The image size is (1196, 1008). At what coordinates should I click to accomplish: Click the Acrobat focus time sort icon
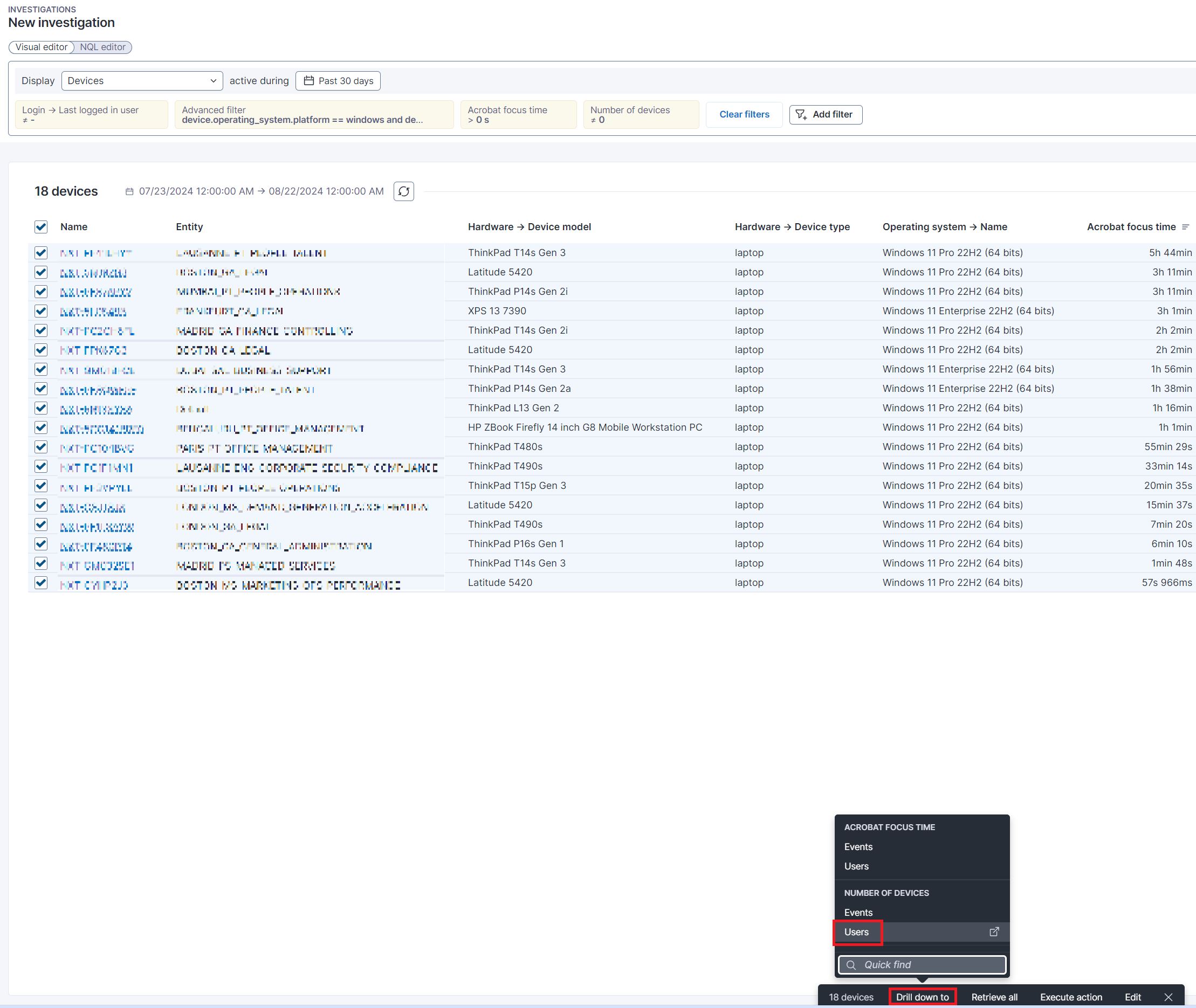[x=1185, y=227]
